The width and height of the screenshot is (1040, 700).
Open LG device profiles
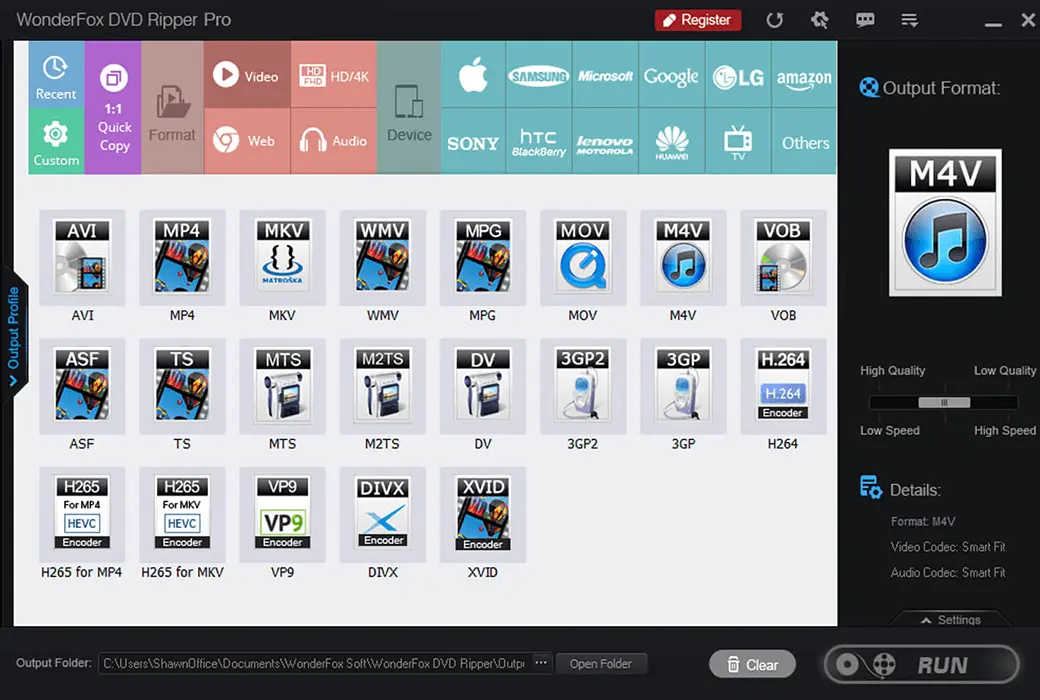[738, 74]
